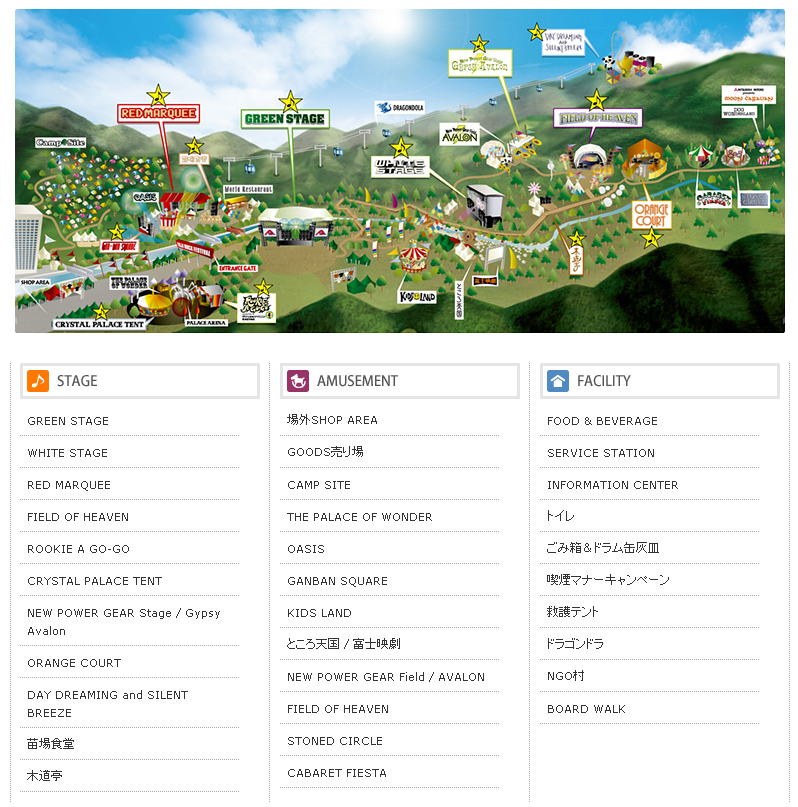The height and width of the screenshot is (807, 798).
Task: Click the purple rocking horse AMUSEMENT icon
Action: pos(298,381)
